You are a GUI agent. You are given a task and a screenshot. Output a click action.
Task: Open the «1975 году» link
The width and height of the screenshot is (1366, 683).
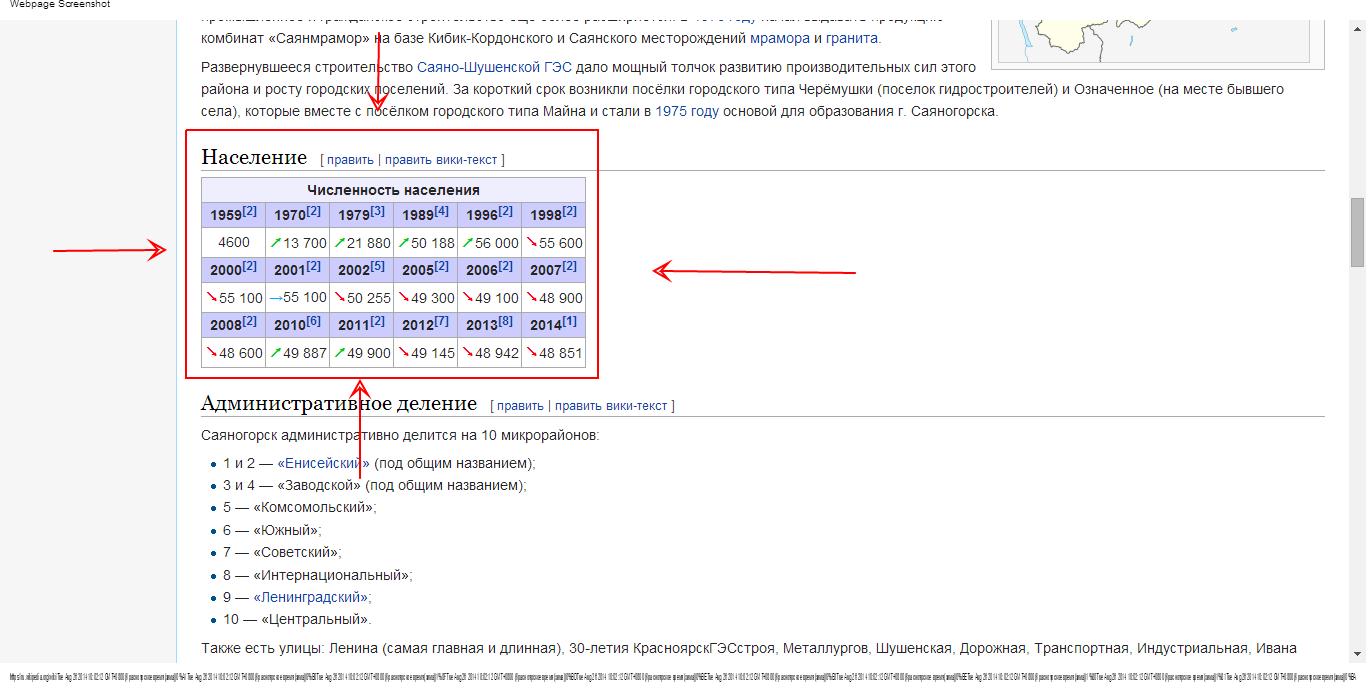point(687,112)
